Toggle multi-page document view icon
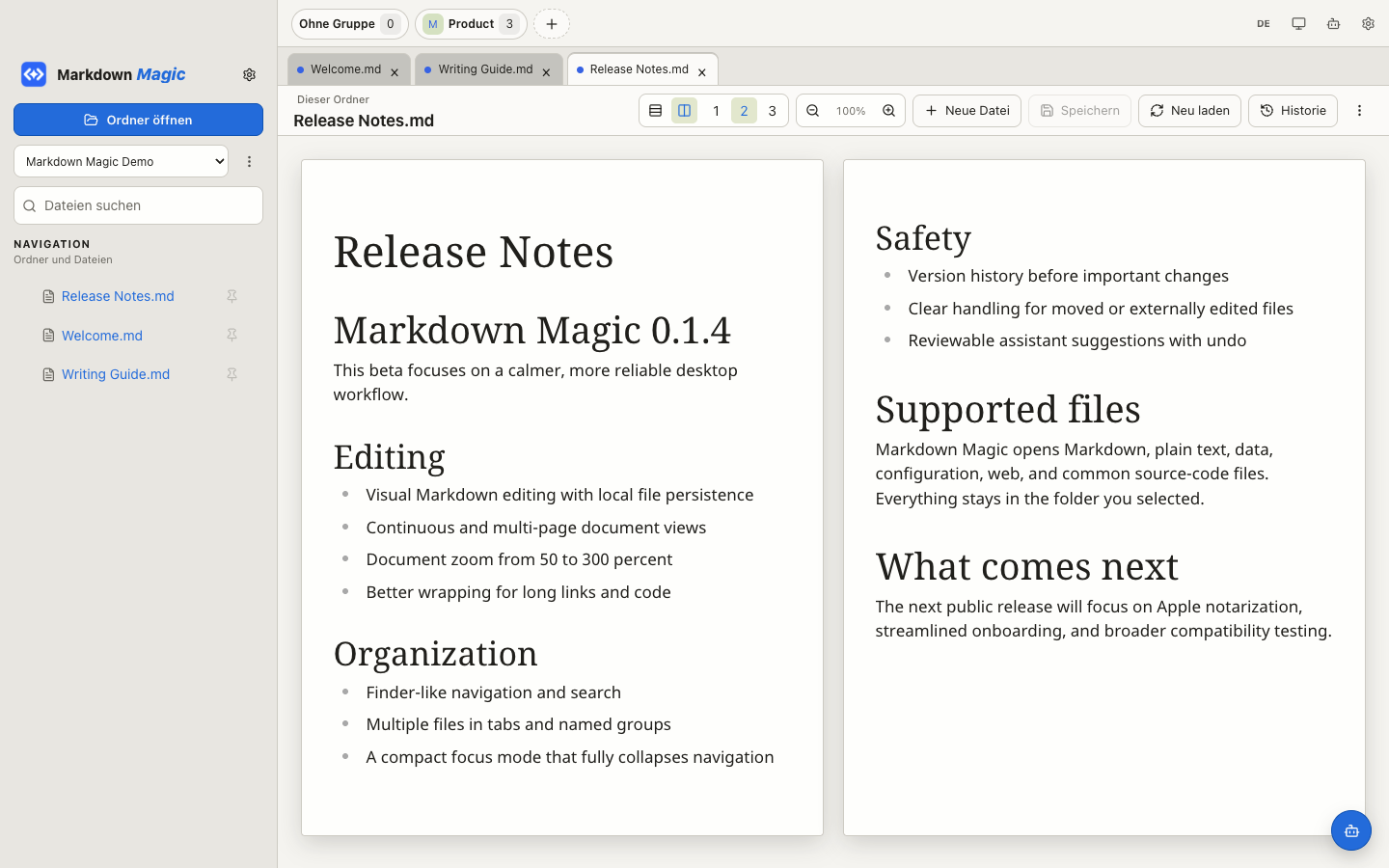 (684, 111)
